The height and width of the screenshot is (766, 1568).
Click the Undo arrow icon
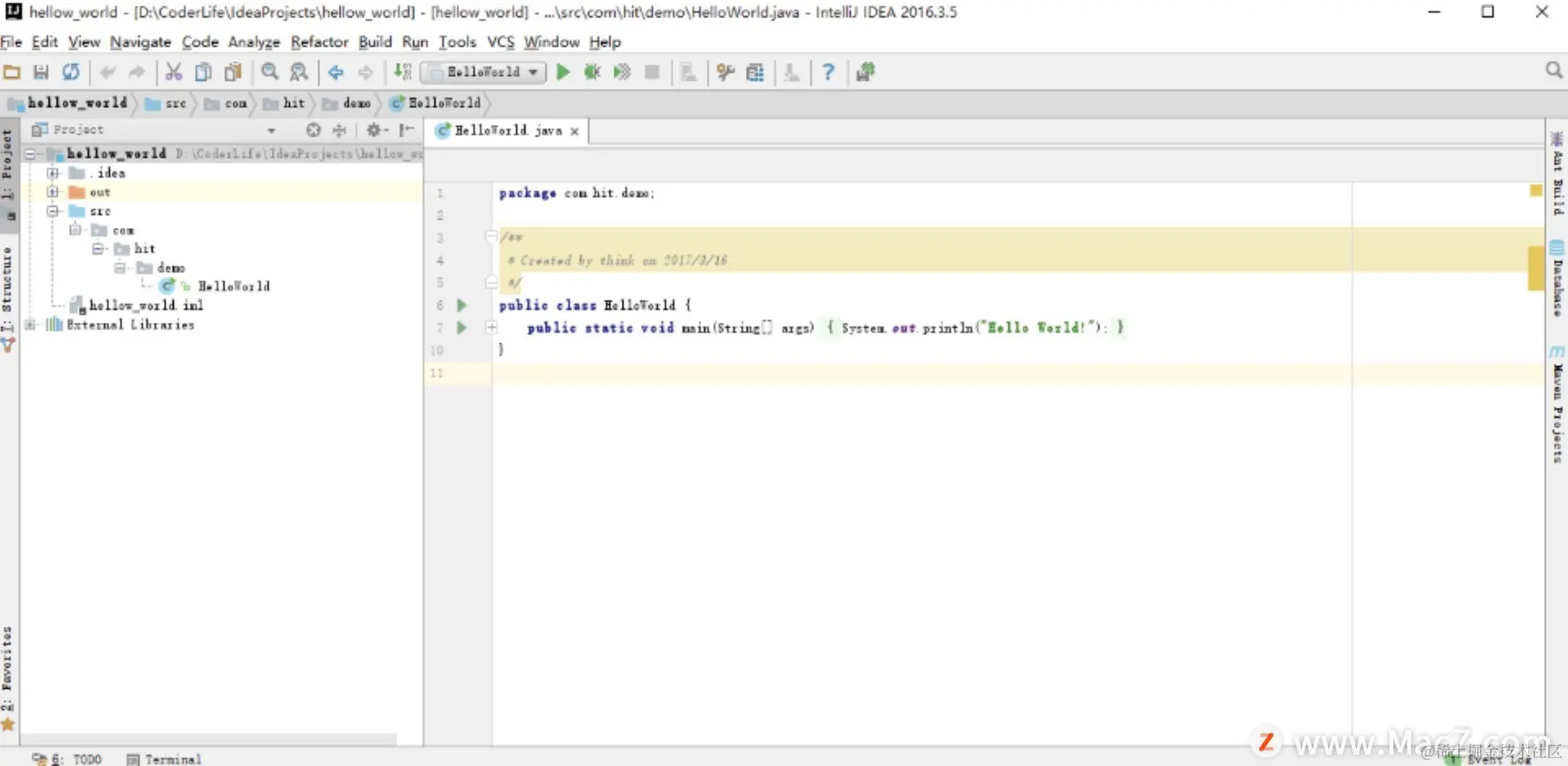[x=107, y=72]
